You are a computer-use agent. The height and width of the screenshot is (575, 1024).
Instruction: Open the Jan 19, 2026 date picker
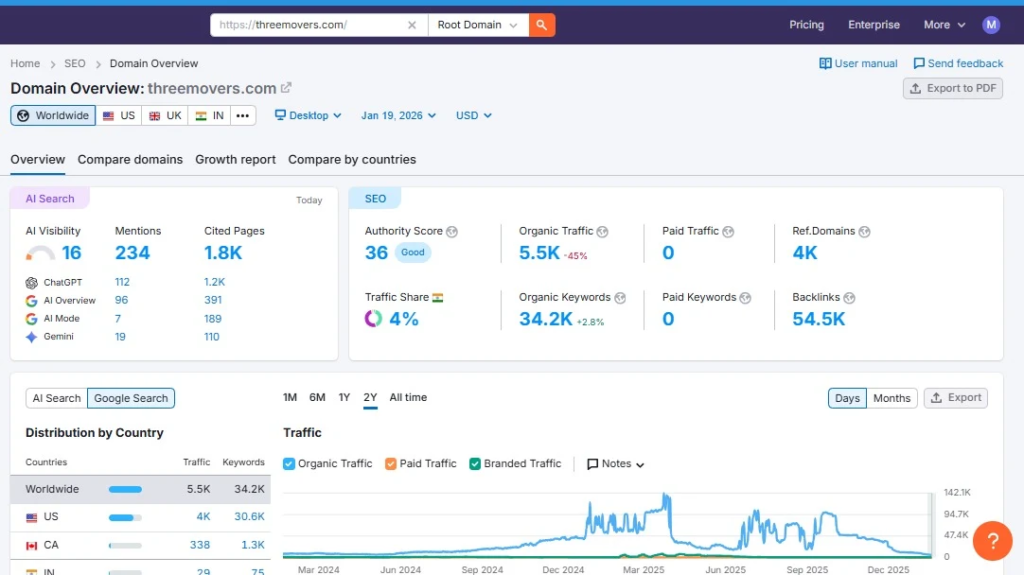pyautogui.click(x=398, y=116)
